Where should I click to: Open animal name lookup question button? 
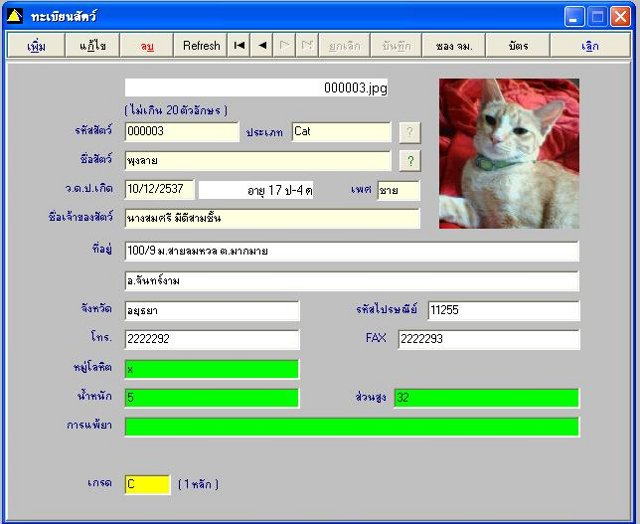click(x=410, y=161)
